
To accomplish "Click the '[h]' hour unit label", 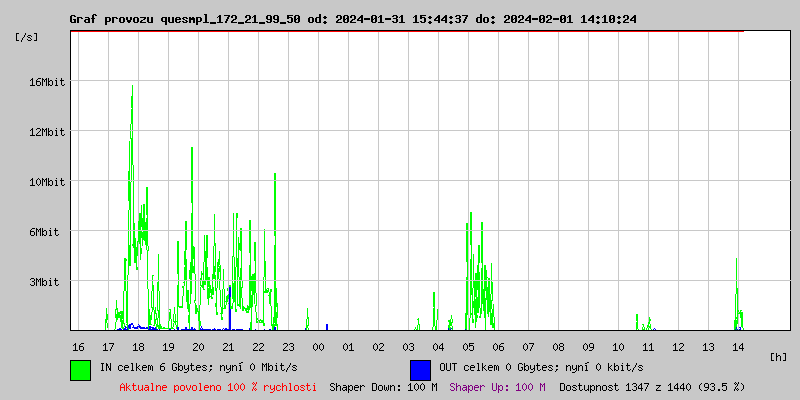I will click(778, 356).
